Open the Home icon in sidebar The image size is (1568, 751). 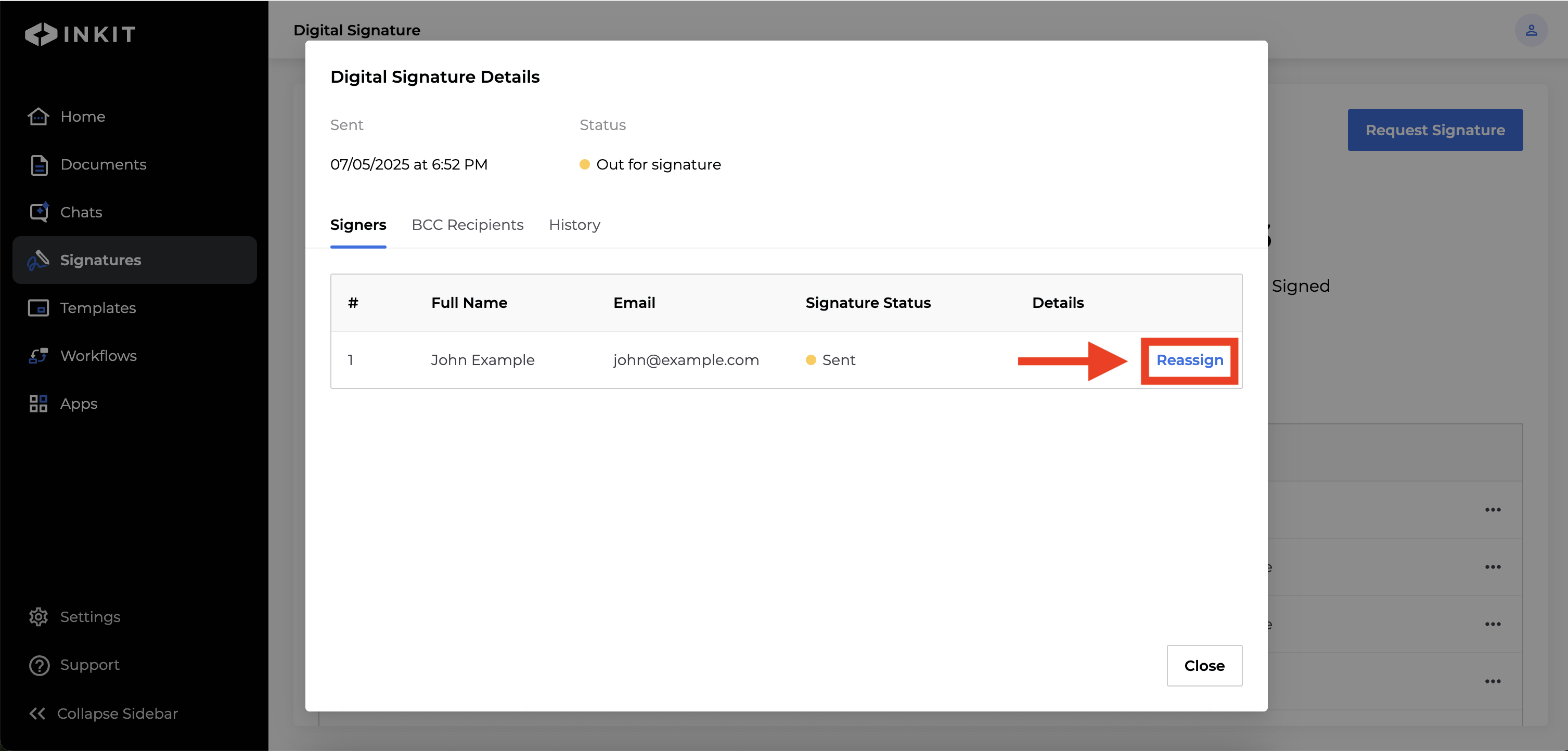click(38, 116)
